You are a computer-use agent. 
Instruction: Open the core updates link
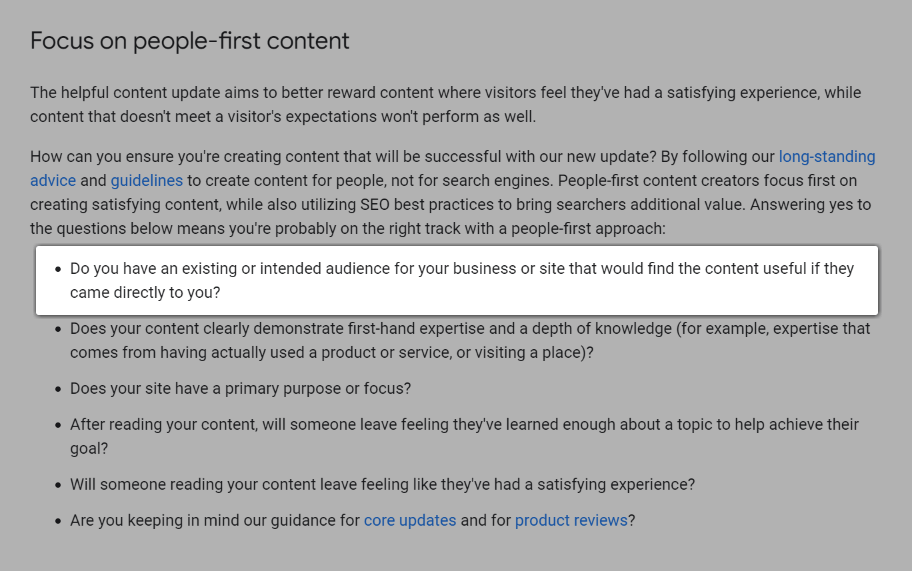[410, 520]
